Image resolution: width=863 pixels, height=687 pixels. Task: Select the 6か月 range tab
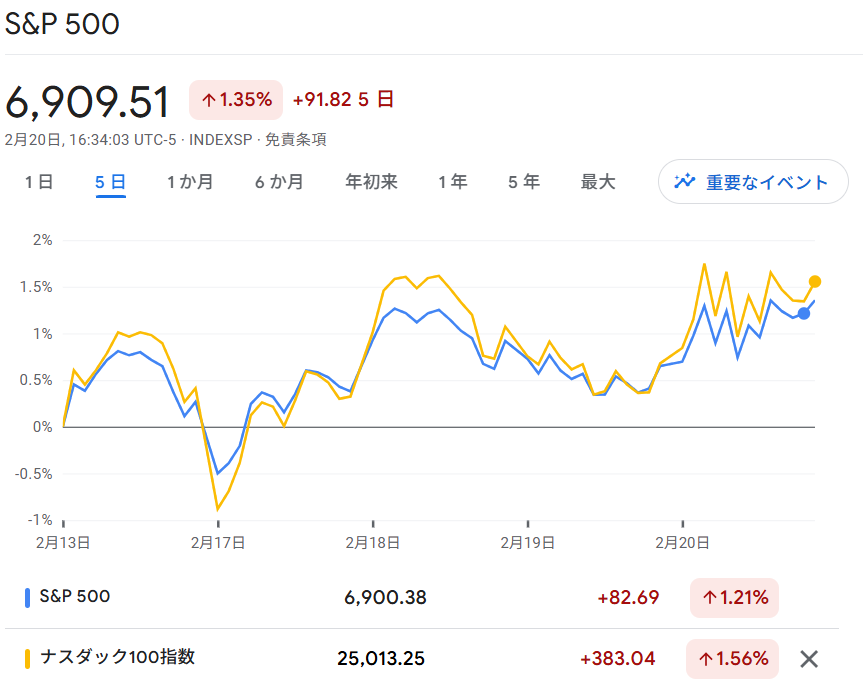pos(278,182)
